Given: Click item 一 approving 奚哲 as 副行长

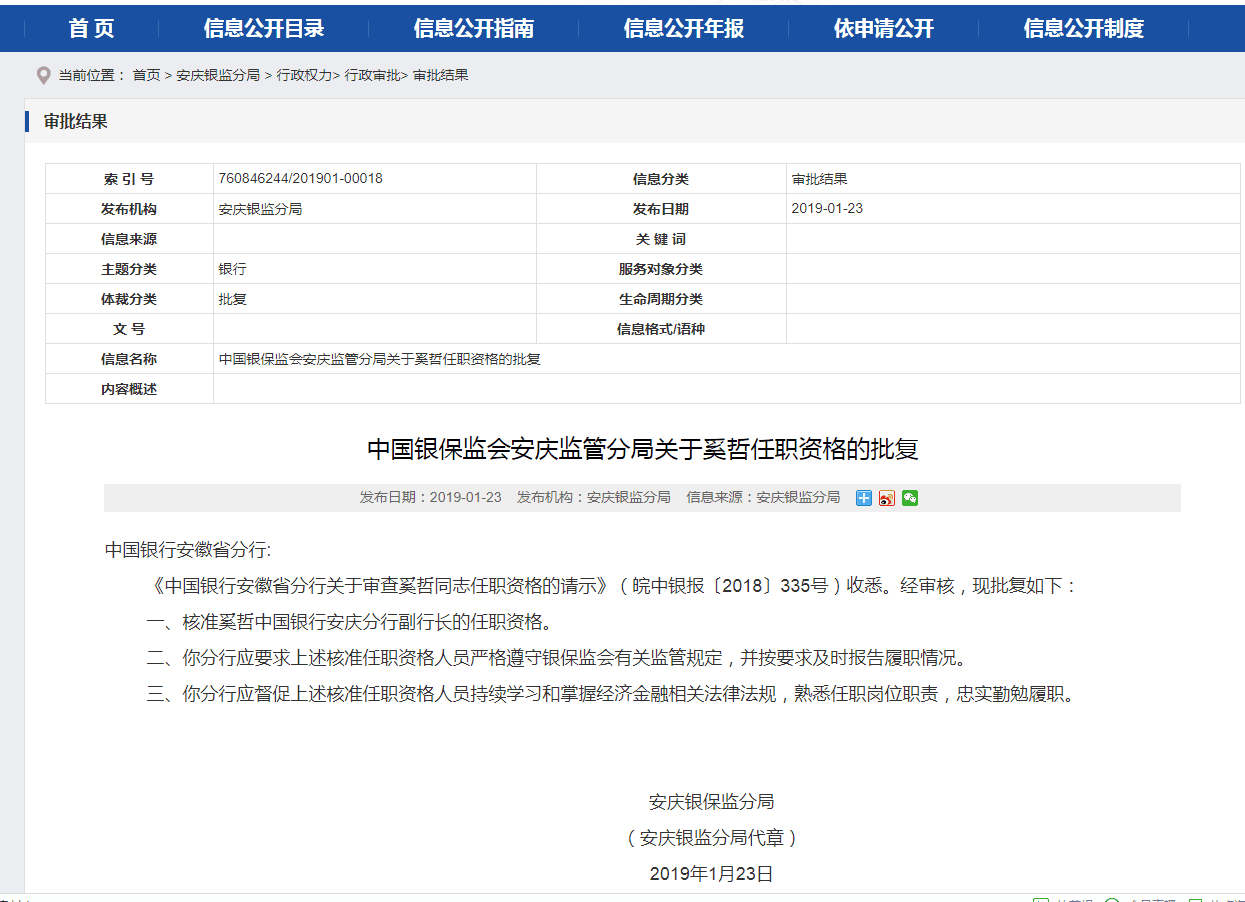Looking at the screenshot, I should [x=349, y=622].
